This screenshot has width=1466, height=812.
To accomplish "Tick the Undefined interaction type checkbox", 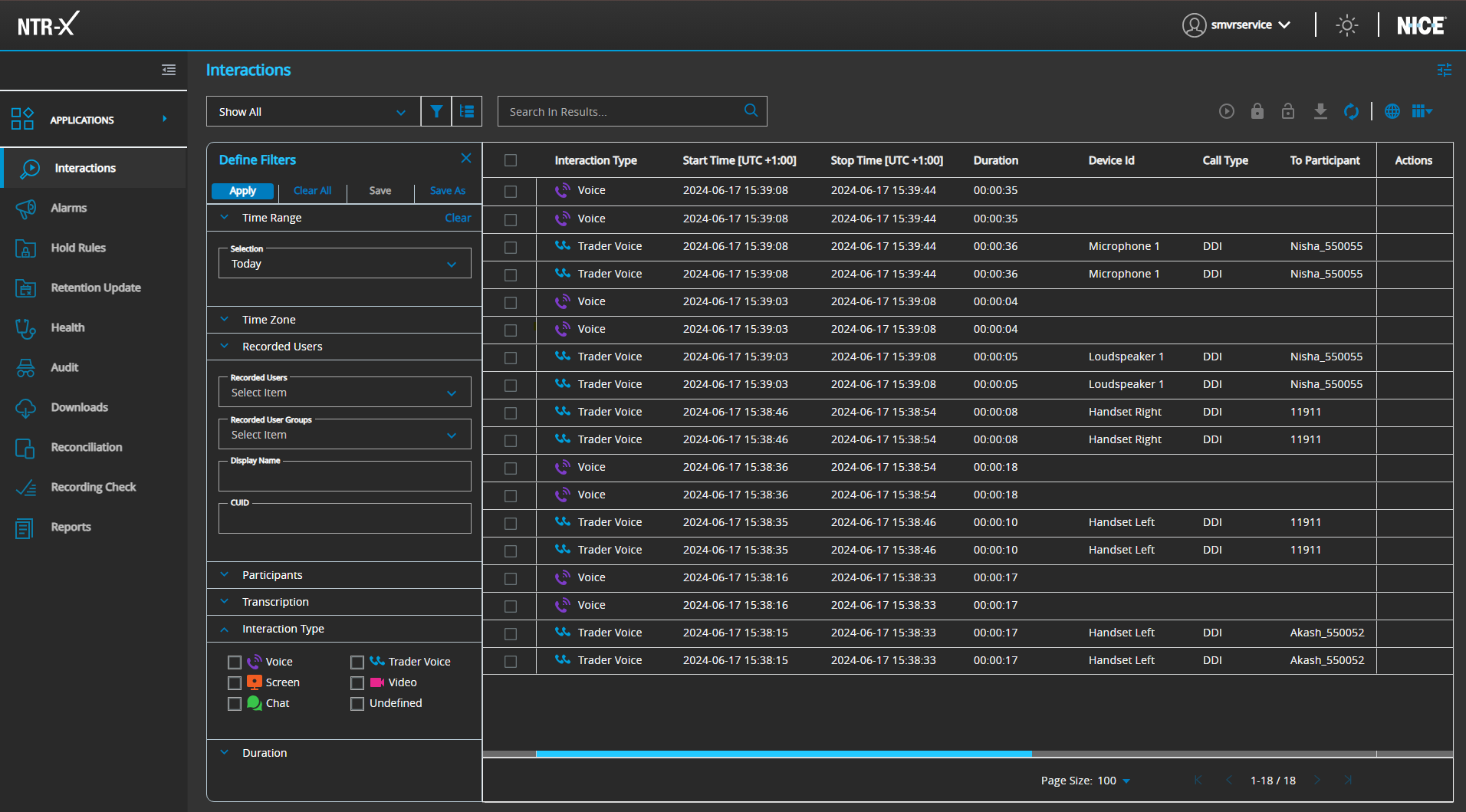I will tap(357, 703).
